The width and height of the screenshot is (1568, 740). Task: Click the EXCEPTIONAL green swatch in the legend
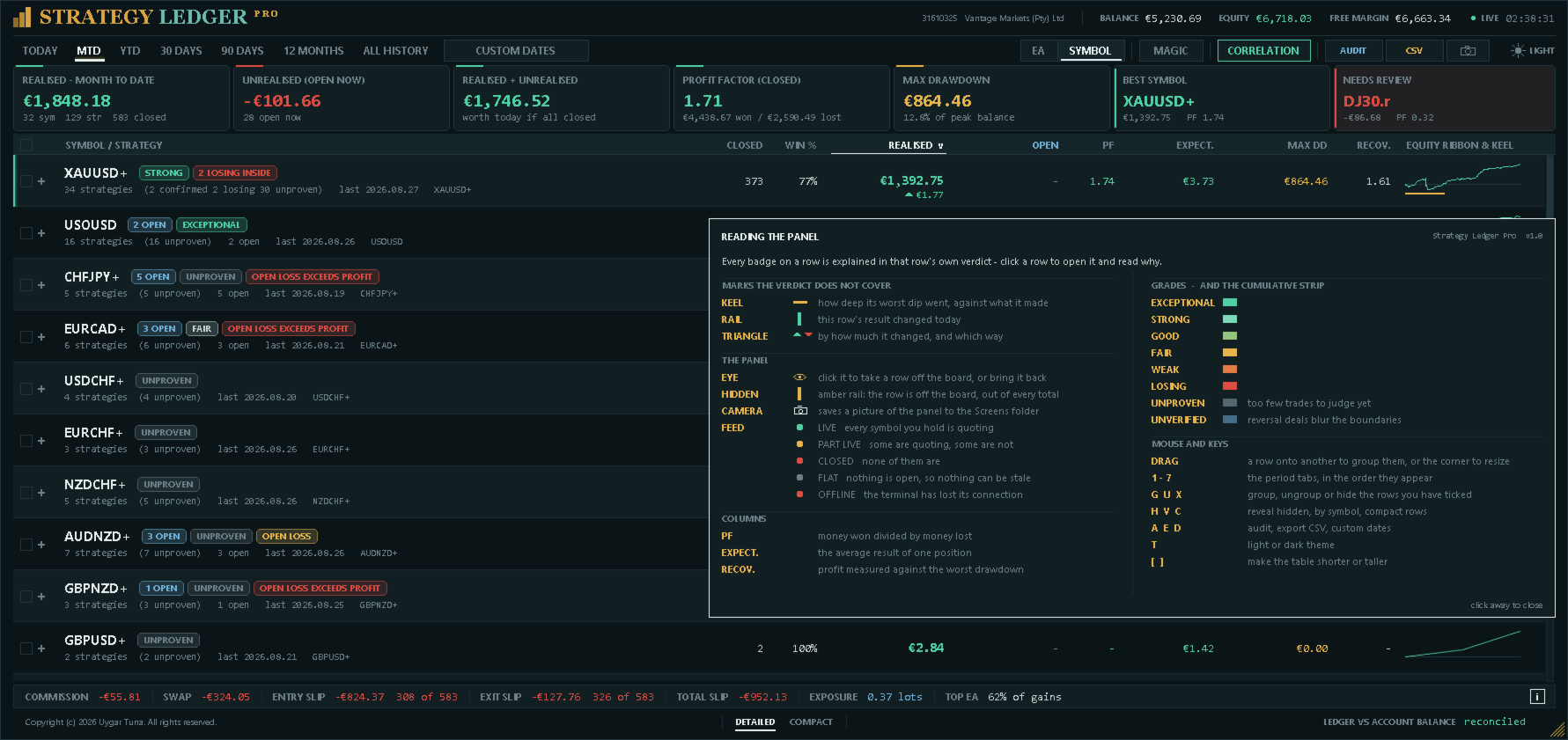(1230, 303)
